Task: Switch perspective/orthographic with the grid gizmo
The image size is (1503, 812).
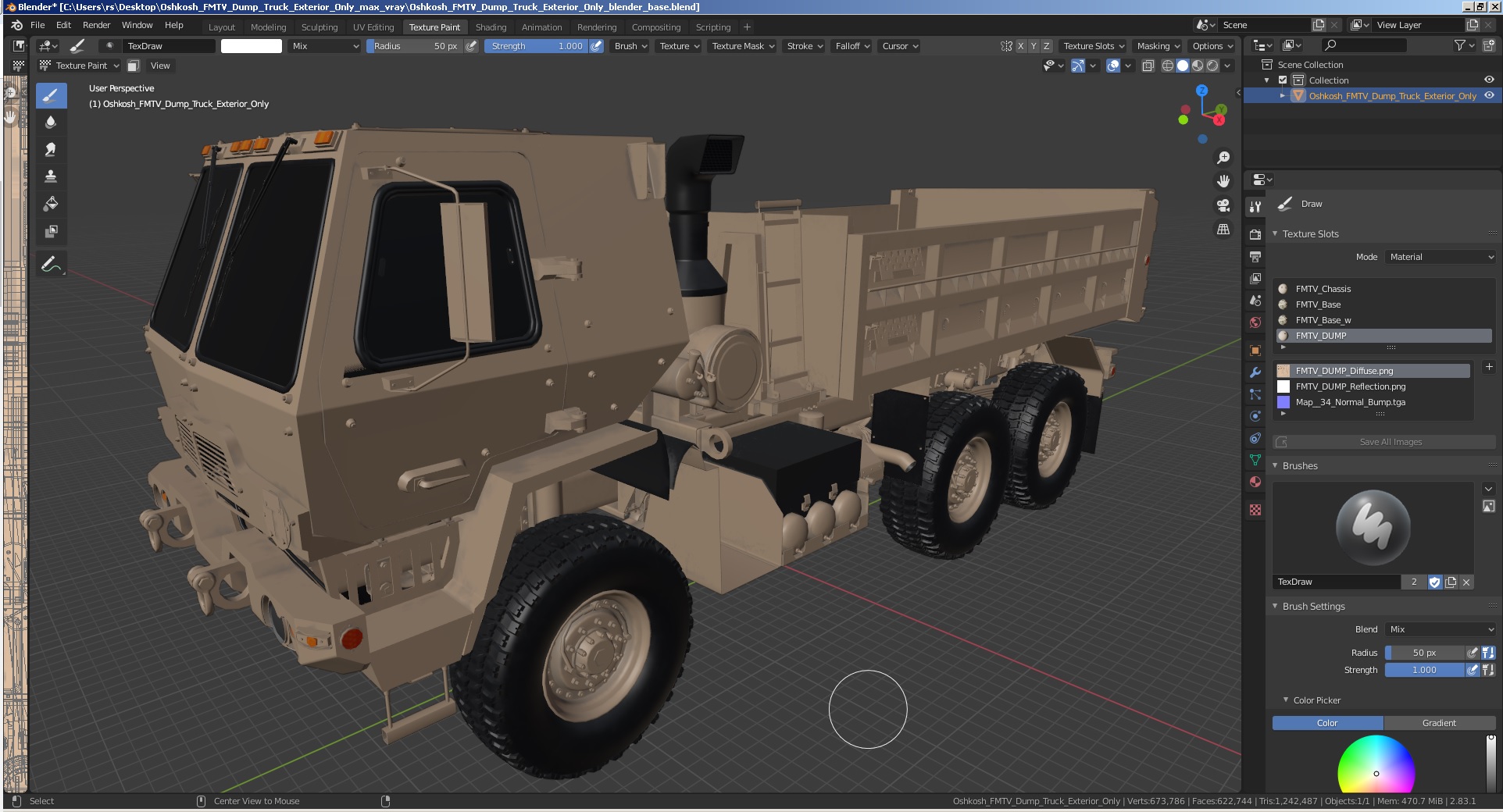Action: (1223, 230)
